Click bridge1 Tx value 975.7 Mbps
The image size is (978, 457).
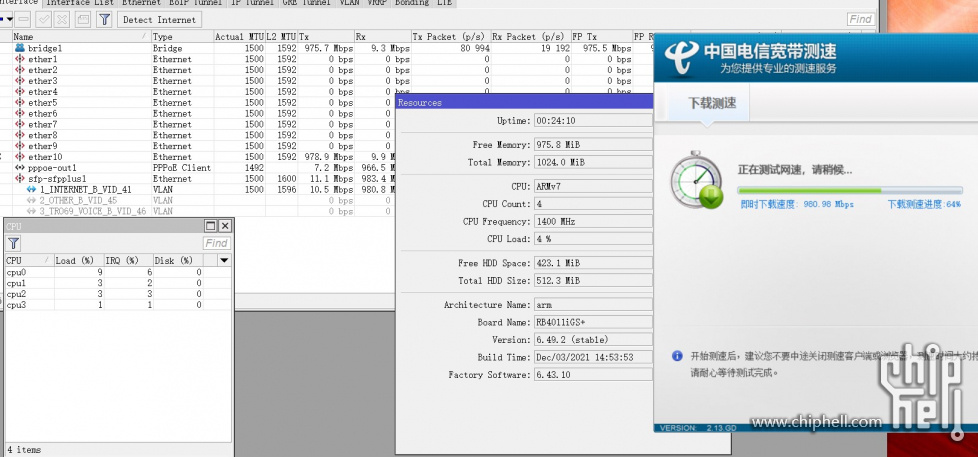(x=329, y=48)
